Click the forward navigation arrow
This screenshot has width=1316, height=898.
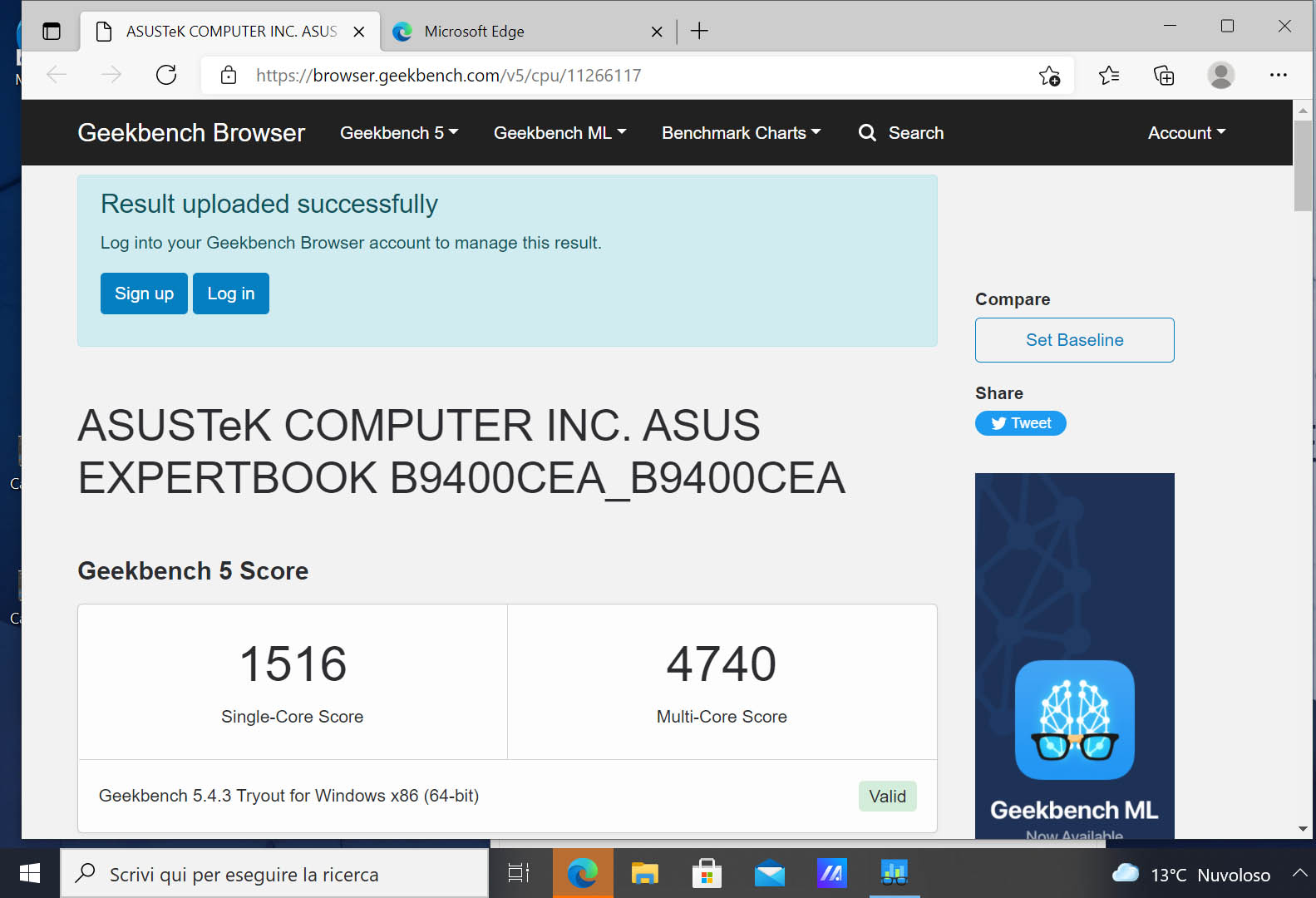pos(111,76)
